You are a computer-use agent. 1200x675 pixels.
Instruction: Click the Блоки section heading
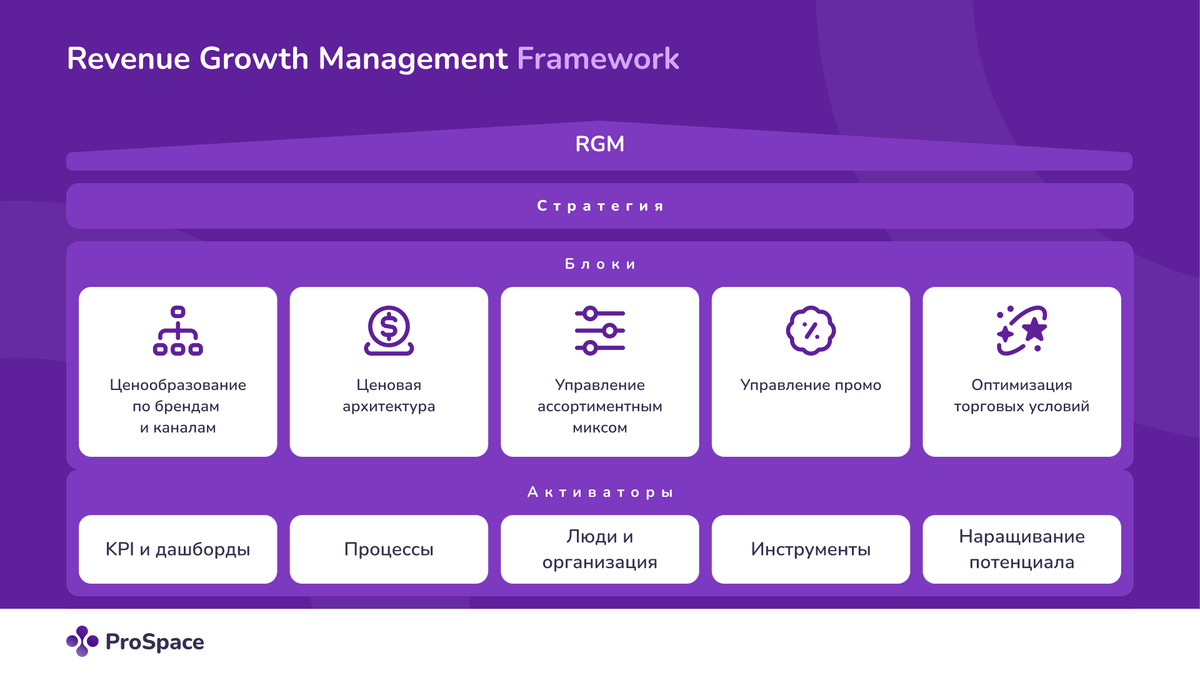(x=600, y=265)
